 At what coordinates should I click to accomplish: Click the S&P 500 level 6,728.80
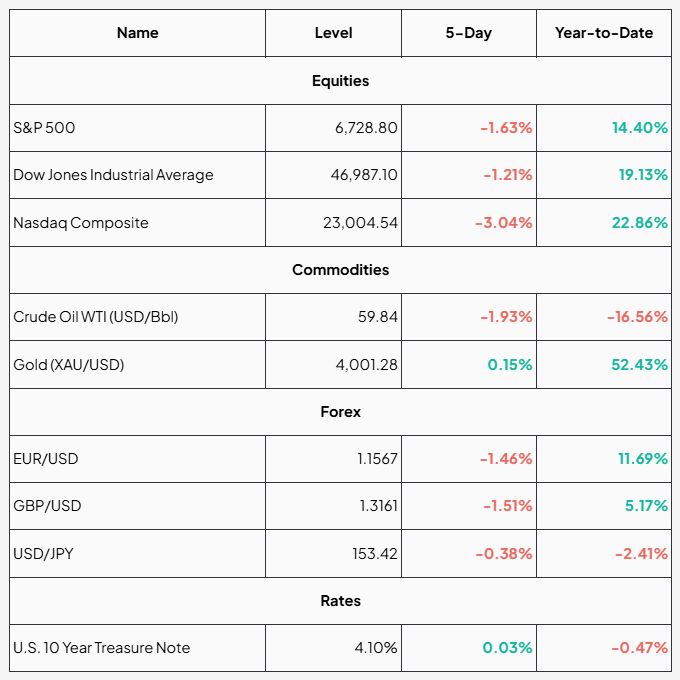point(366,128)
